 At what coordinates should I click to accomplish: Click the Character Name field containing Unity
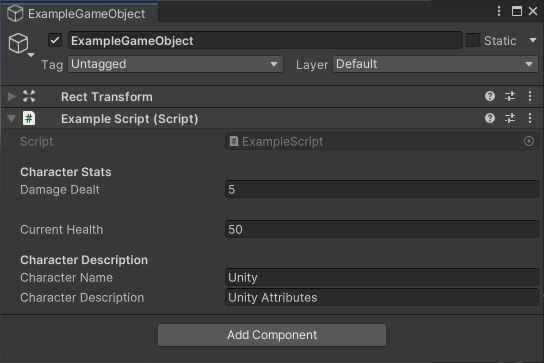(x=382, y=277)
